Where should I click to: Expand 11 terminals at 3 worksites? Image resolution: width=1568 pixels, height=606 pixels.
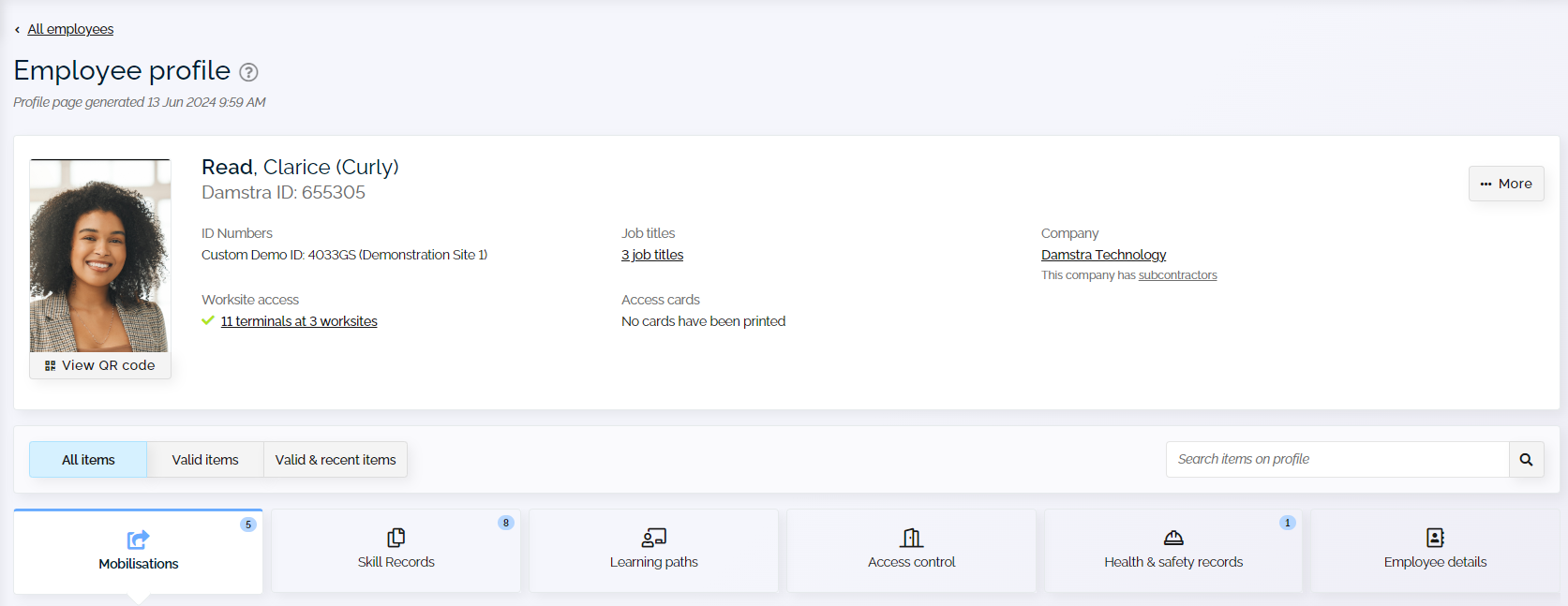pyautogui.click(x=299, y=321)
